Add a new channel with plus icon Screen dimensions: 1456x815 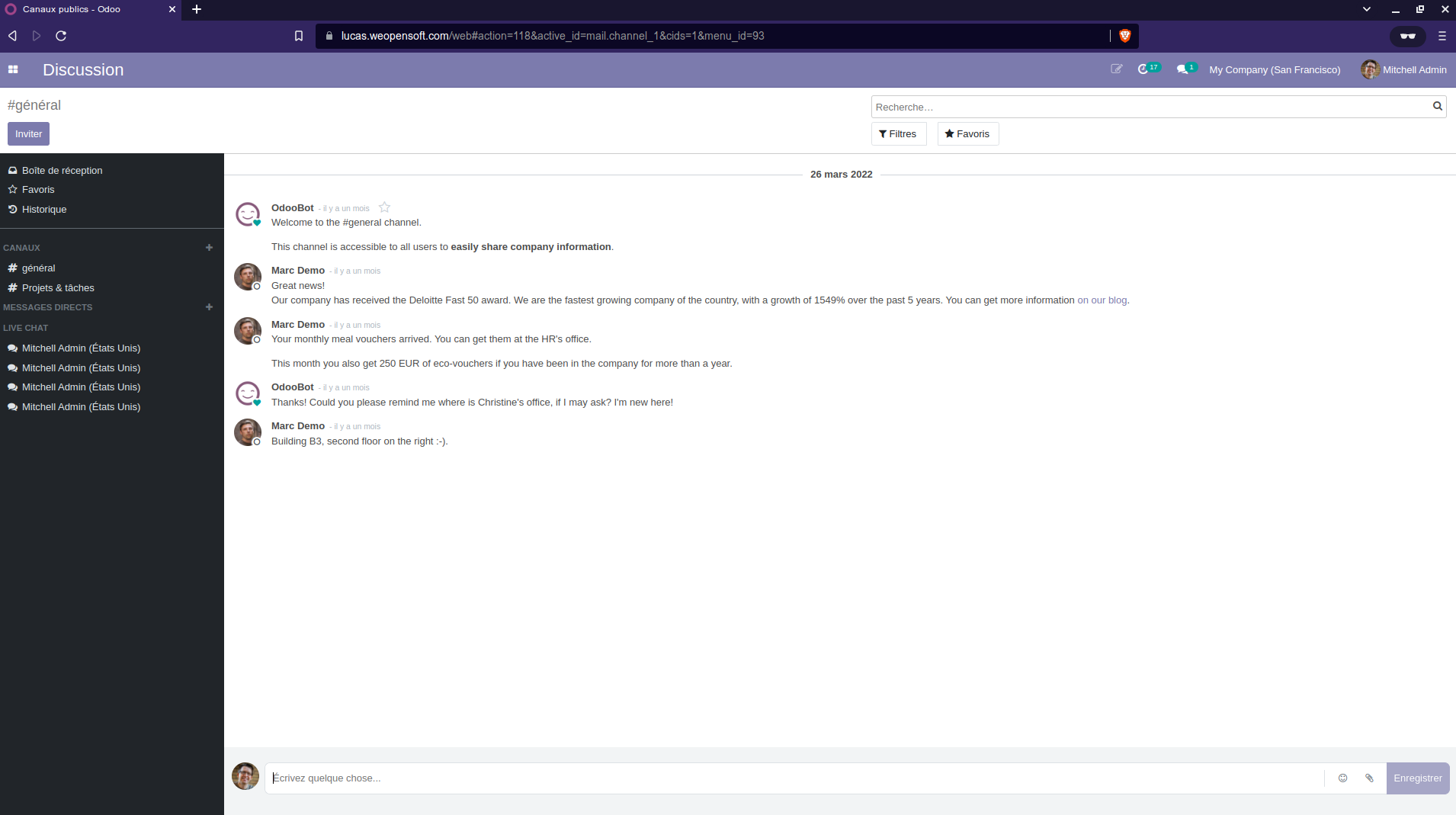click(x=209, y=248)
